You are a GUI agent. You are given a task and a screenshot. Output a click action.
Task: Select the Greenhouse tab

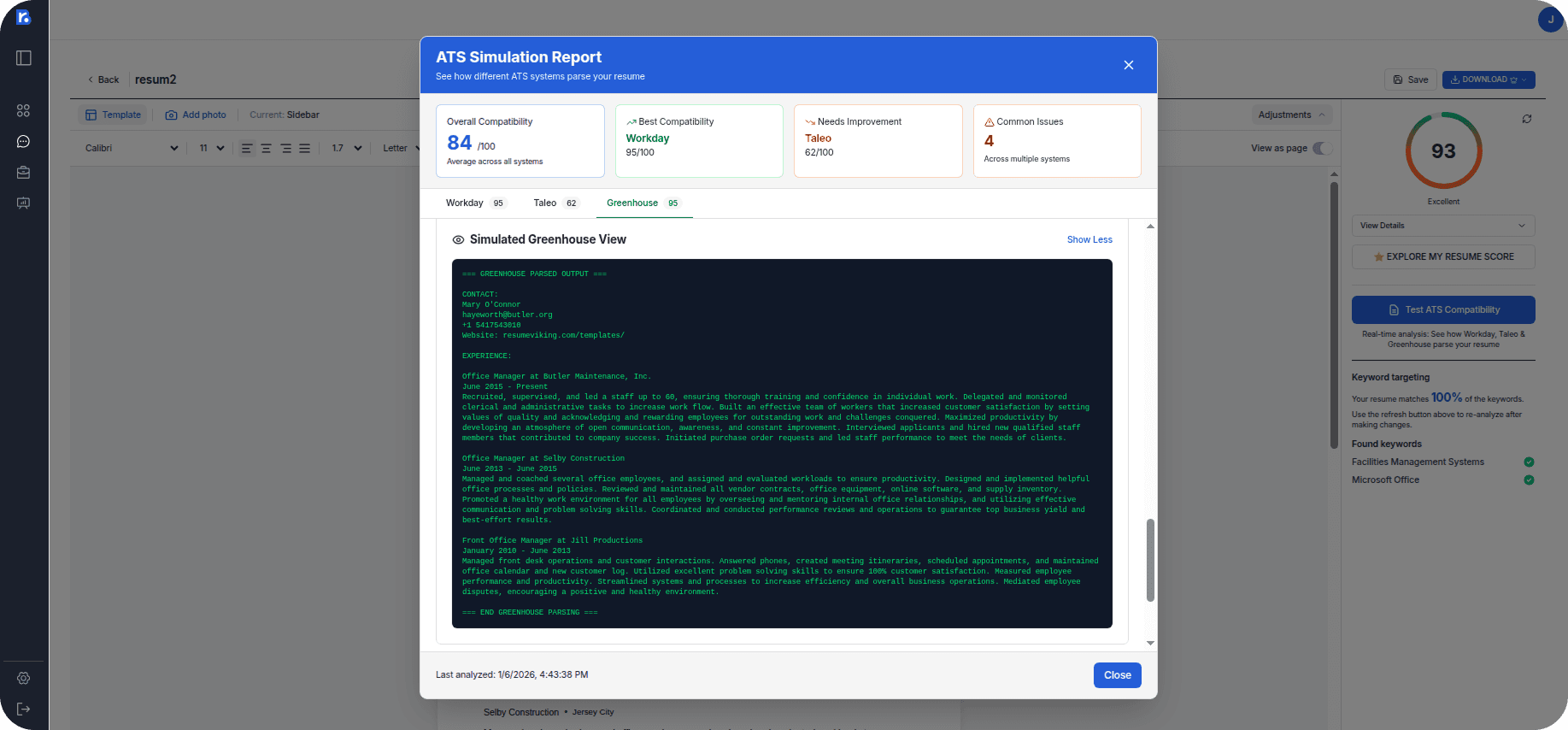pyautogui.click(x=643, y=203)
